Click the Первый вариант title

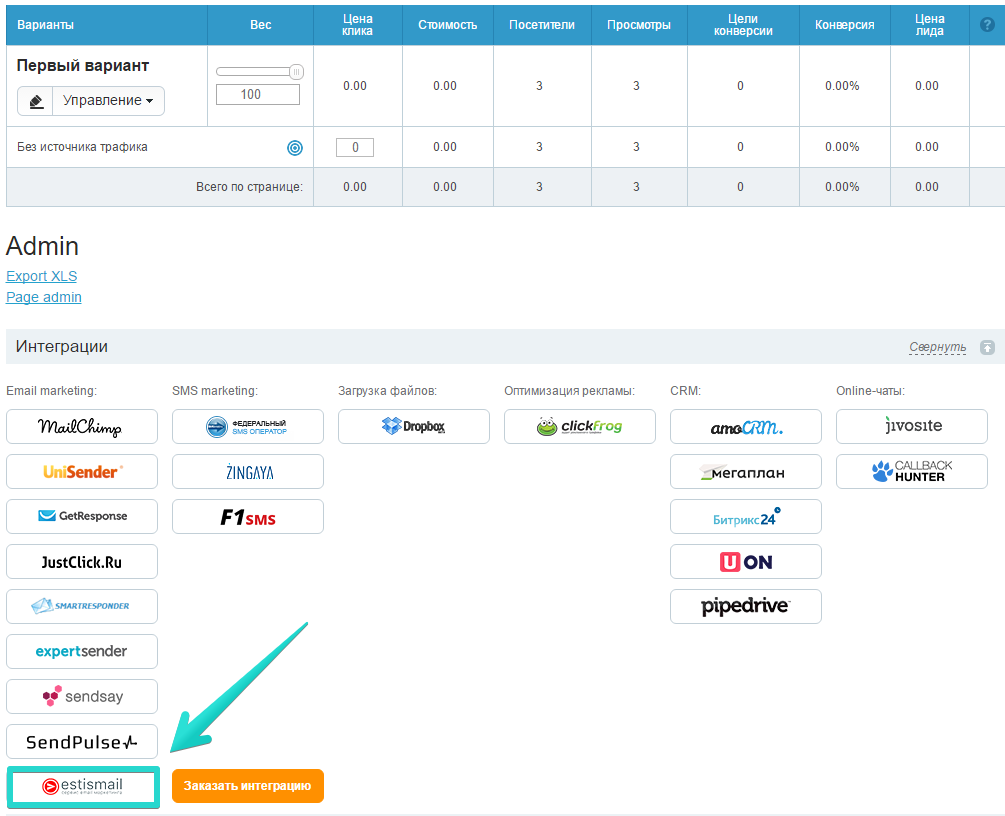tap(83, 65)
